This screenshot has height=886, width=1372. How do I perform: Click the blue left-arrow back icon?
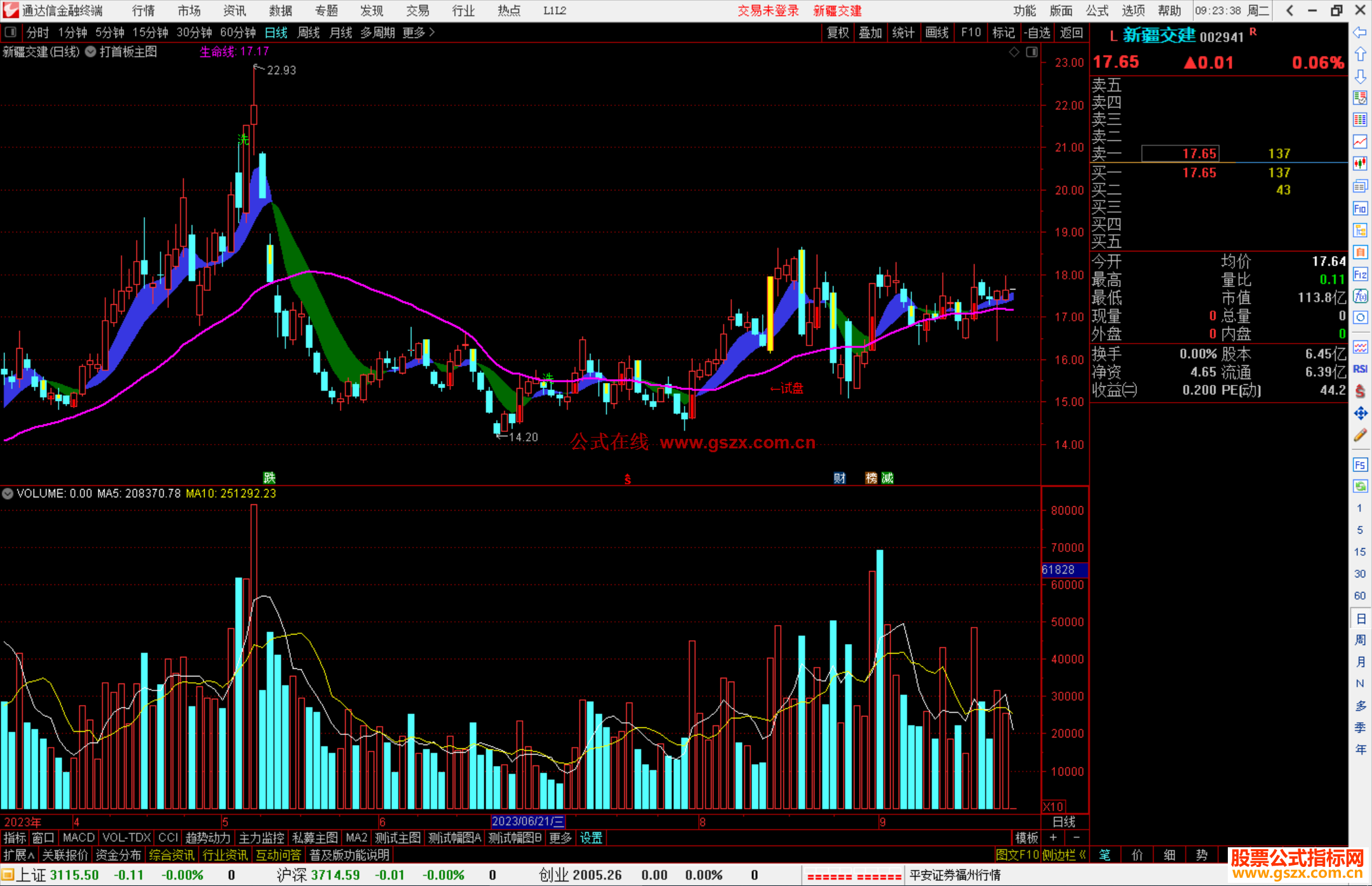(x=1360, y=32)
